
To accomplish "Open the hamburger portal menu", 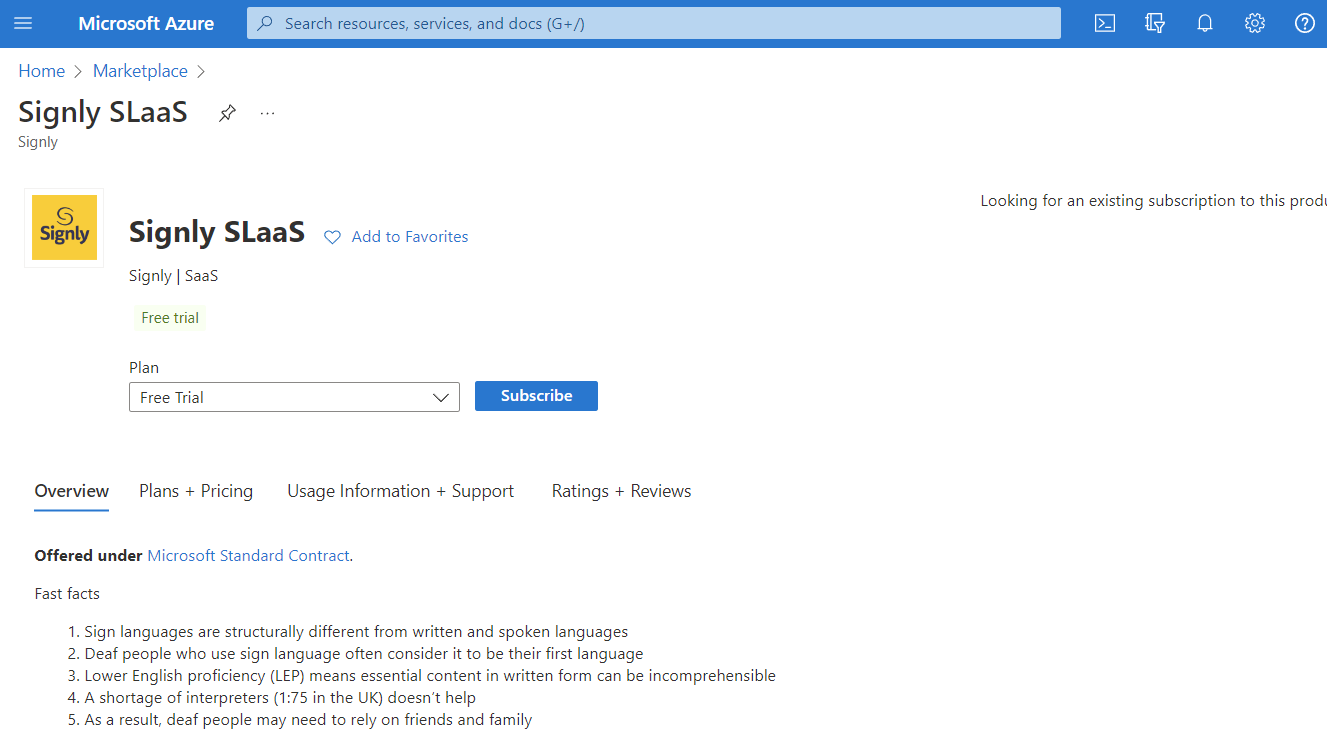I will 23,23.
